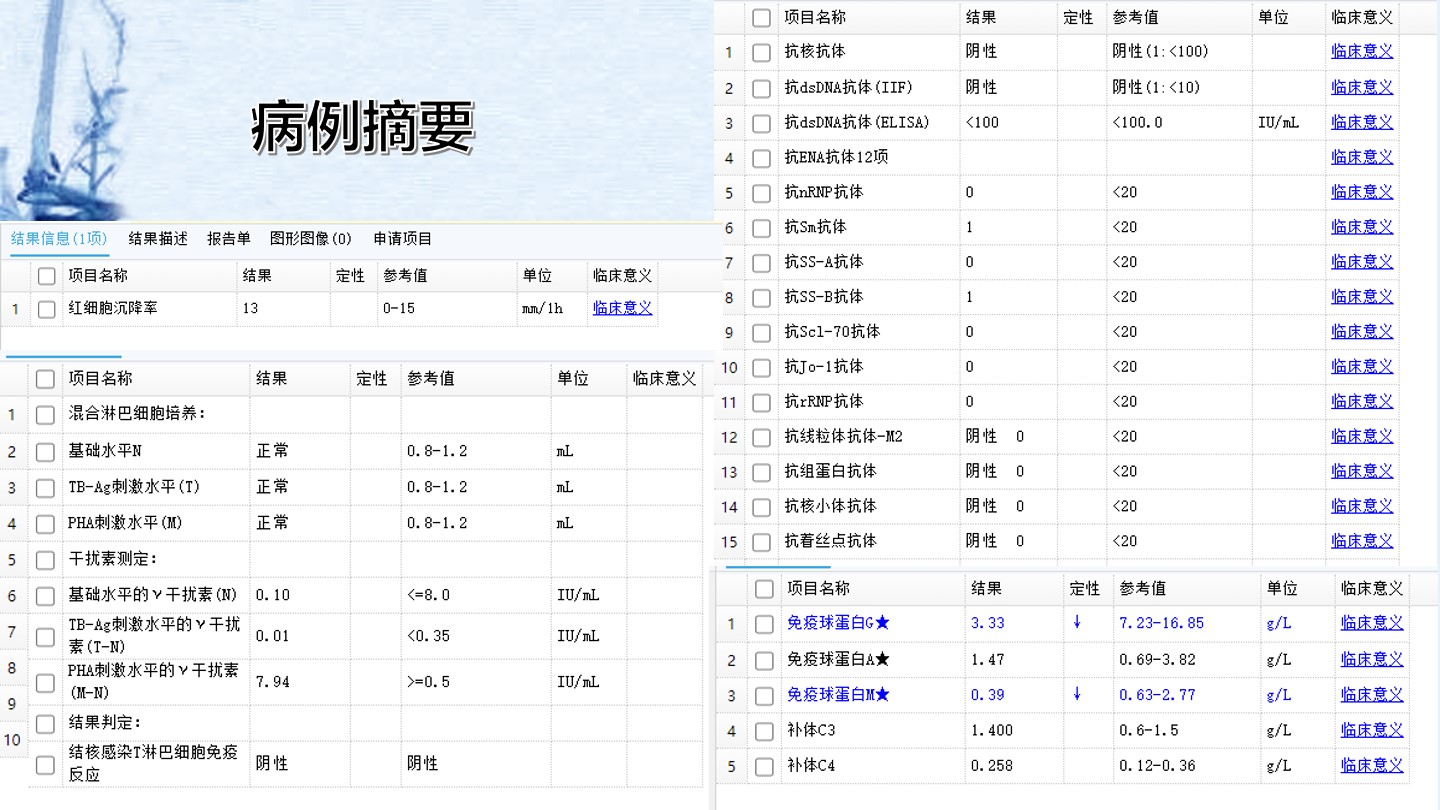1440x810 pixels.
Task: Click ESR unit mm/1h
Action: (542, 308)
